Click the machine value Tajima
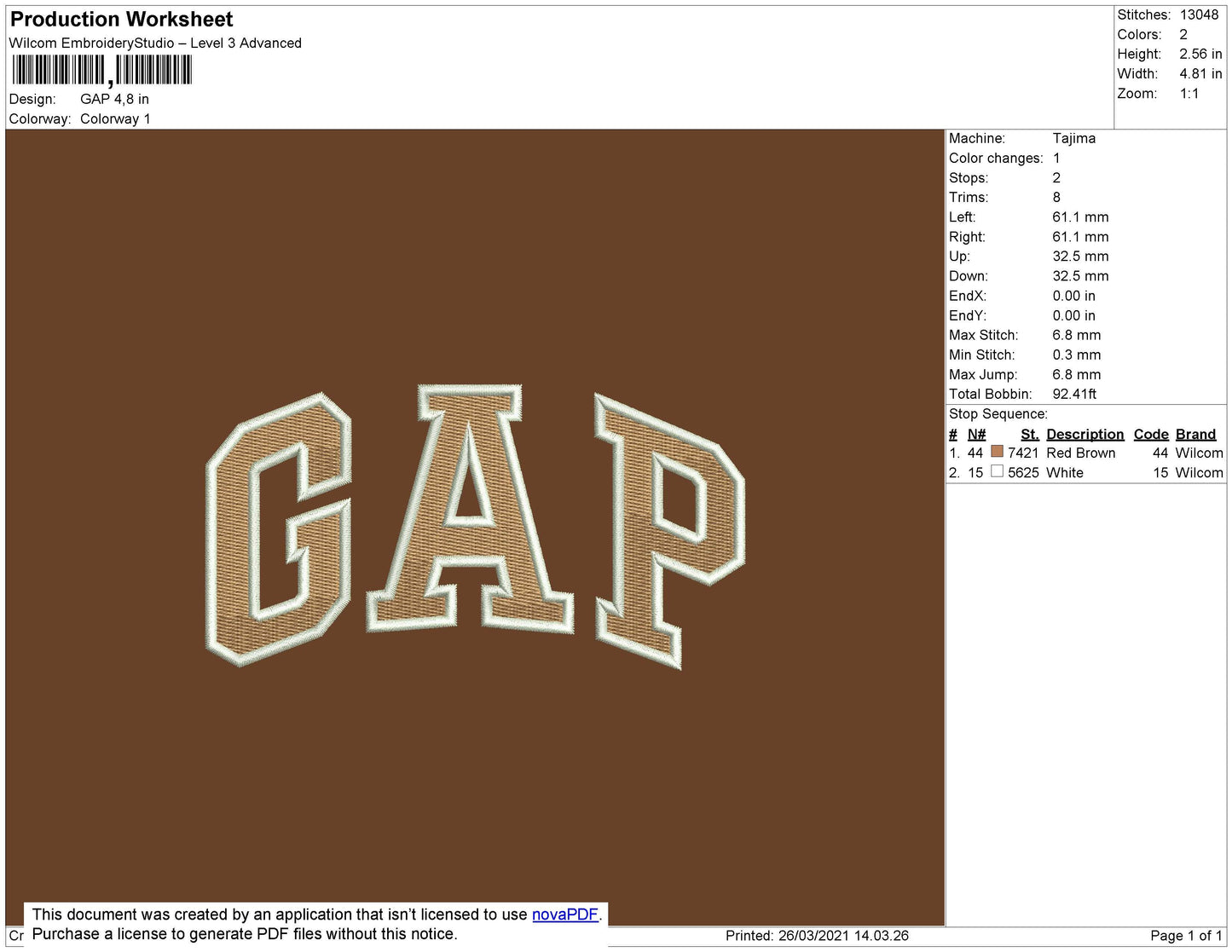 coord(1073,138)
